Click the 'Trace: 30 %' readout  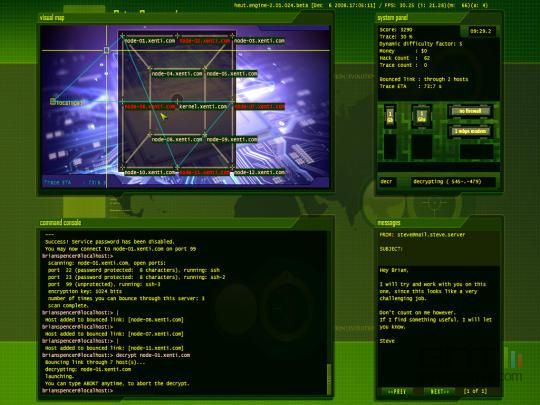pos(396,37)
